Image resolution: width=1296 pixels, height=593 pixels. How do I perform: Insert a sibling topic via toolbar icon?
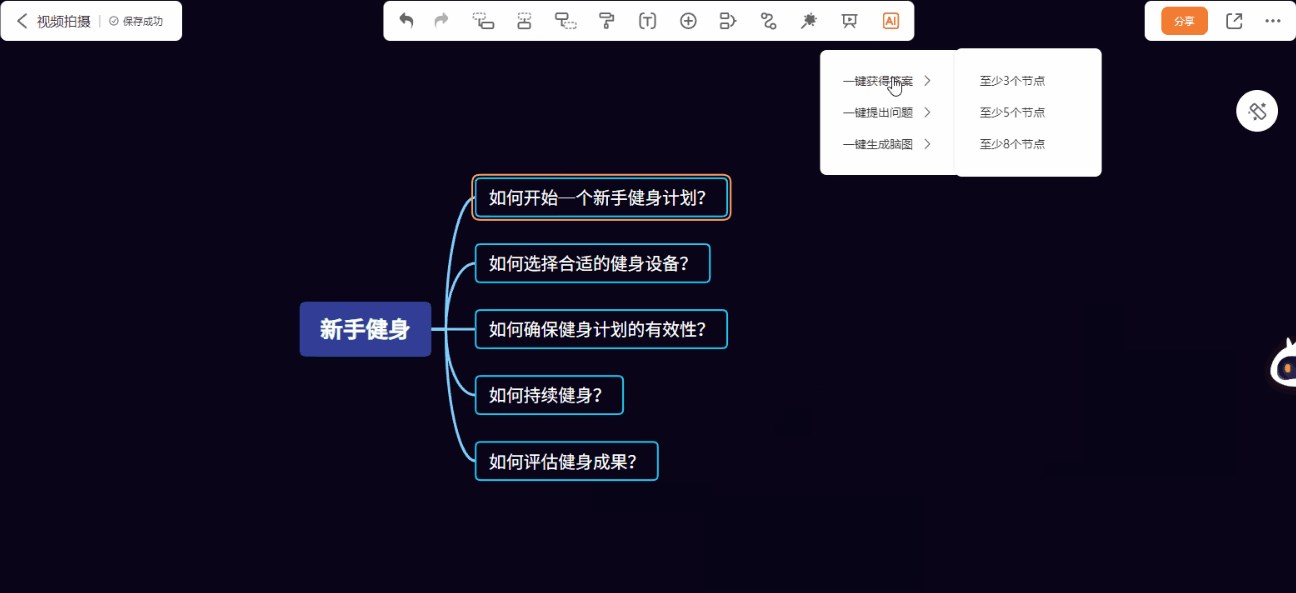click(524, 21)
